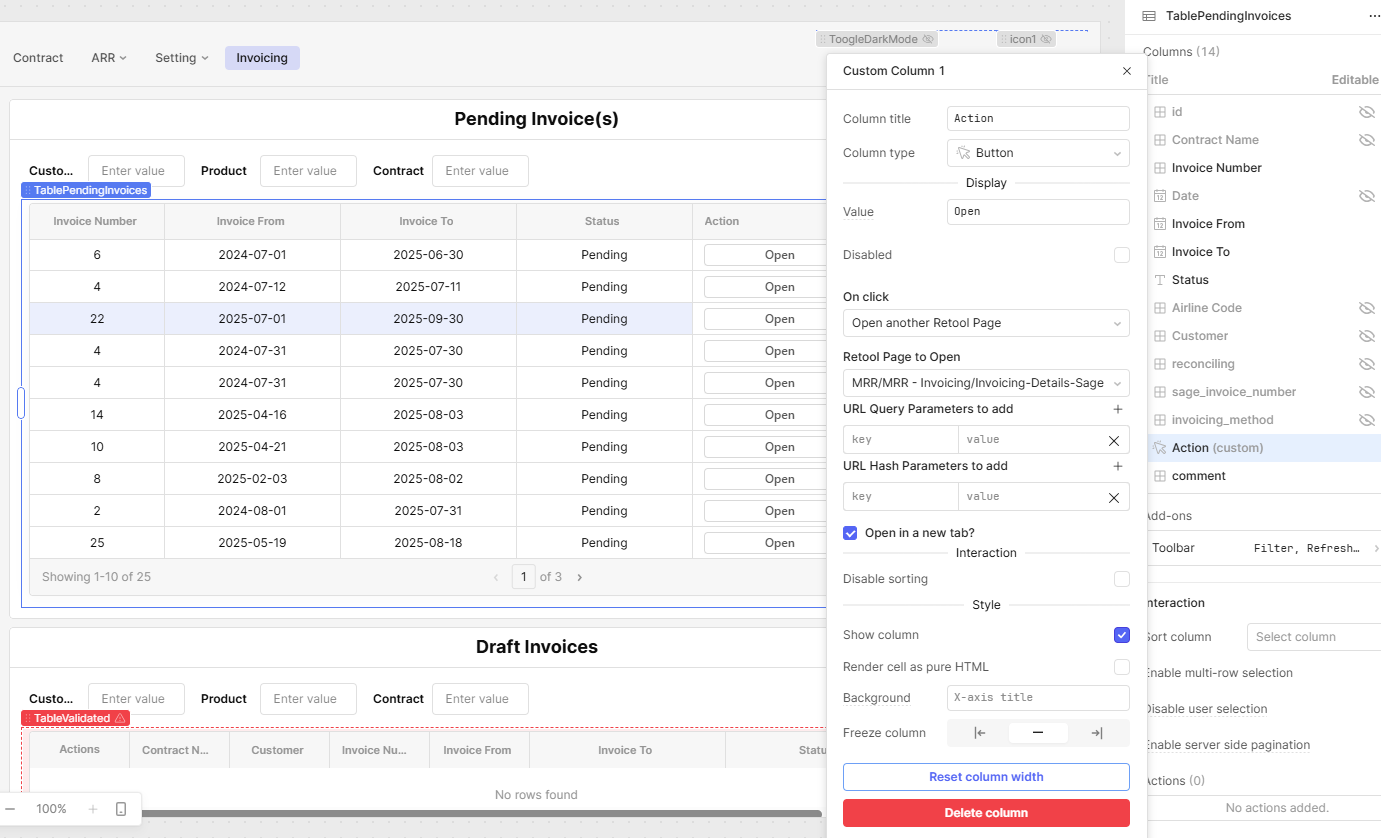Viewport: 1381px width, 838px height.
Task: Open Retool Page to Open dropdown
Action: pos(985,383)
